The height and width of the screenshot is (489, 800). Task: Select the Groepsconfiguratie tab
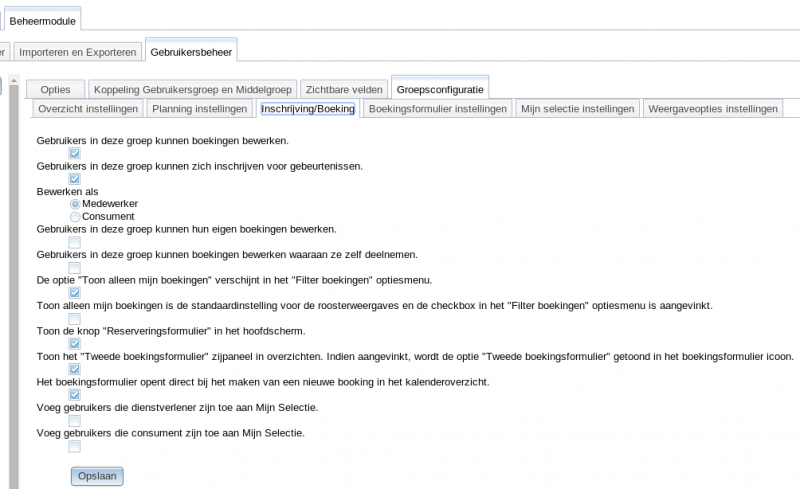pyautogui.click(x=440, y=89)
